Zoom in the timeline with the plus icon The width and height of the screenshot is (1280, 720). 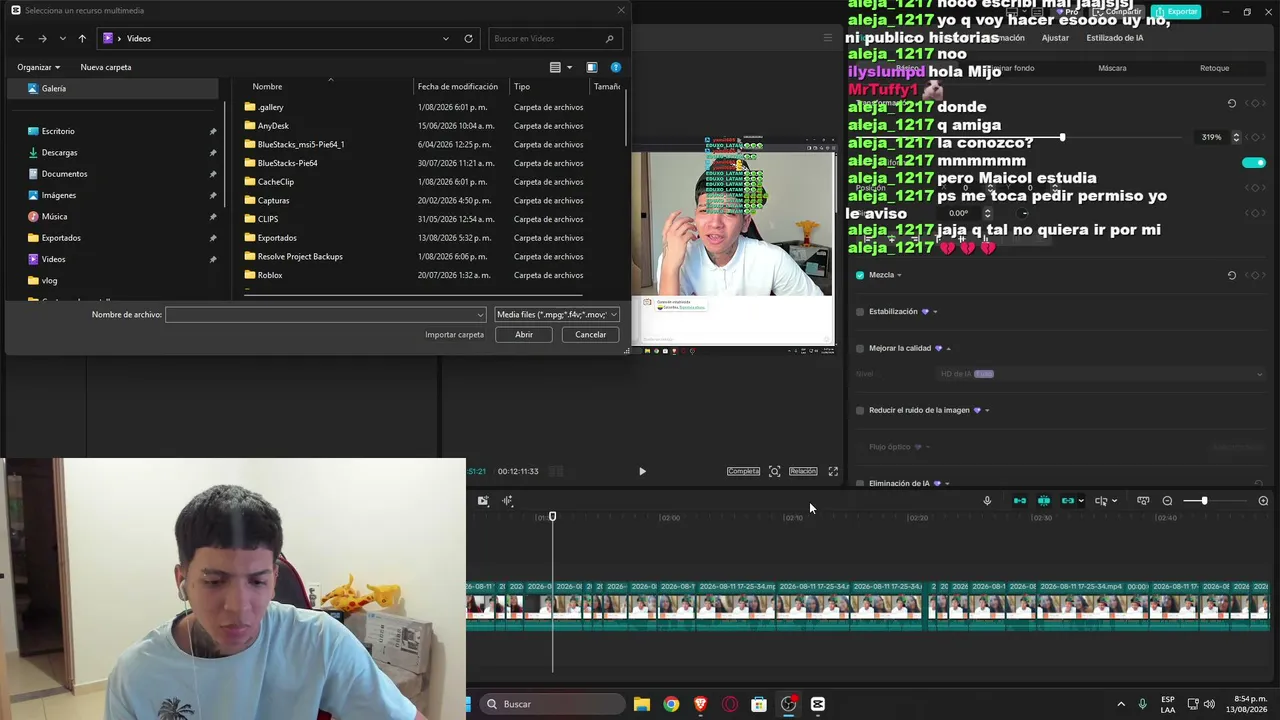(1263, 501)
